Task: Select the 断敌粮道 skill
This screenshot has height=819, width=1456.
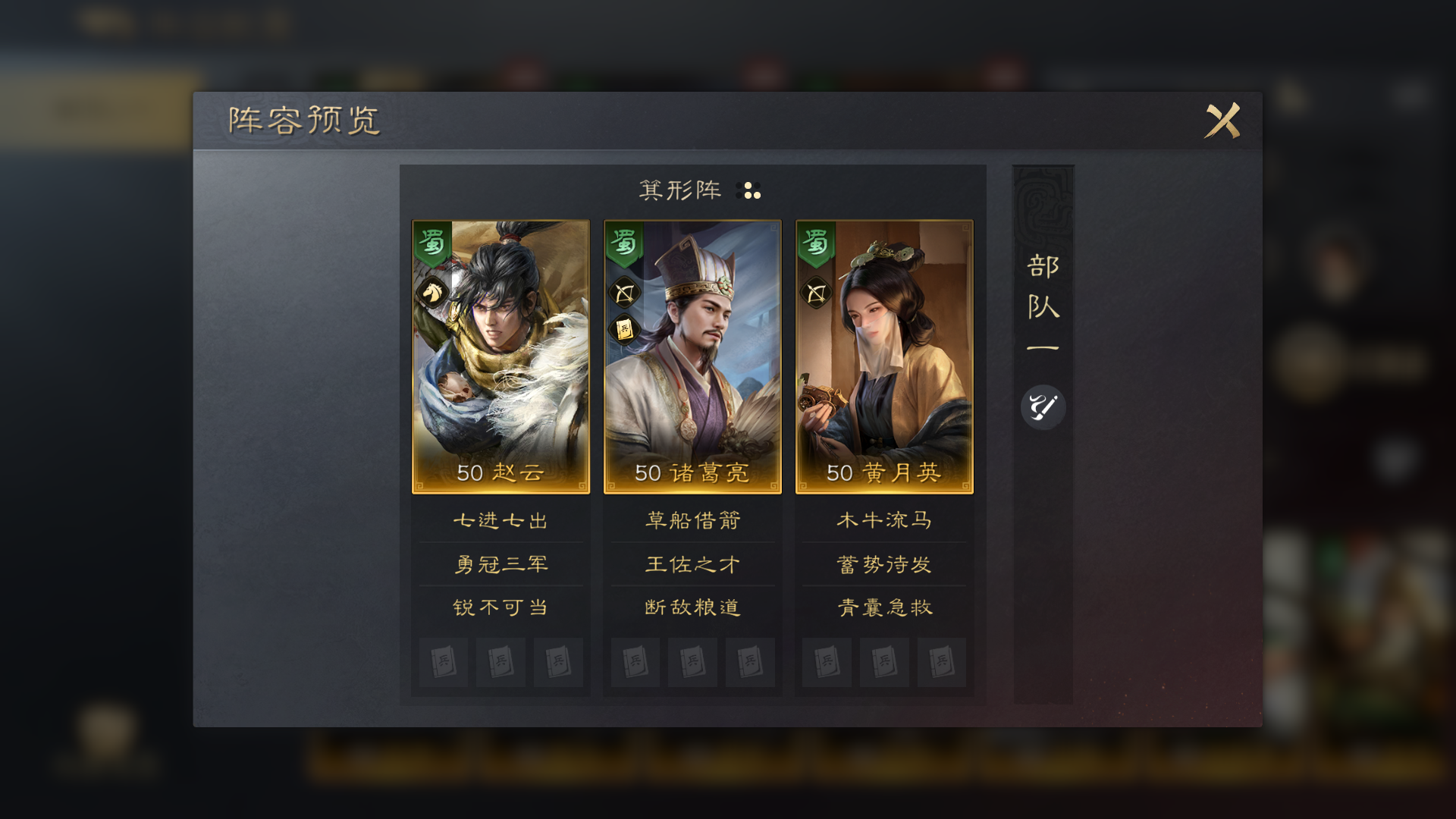Action: tap(692, 607)
